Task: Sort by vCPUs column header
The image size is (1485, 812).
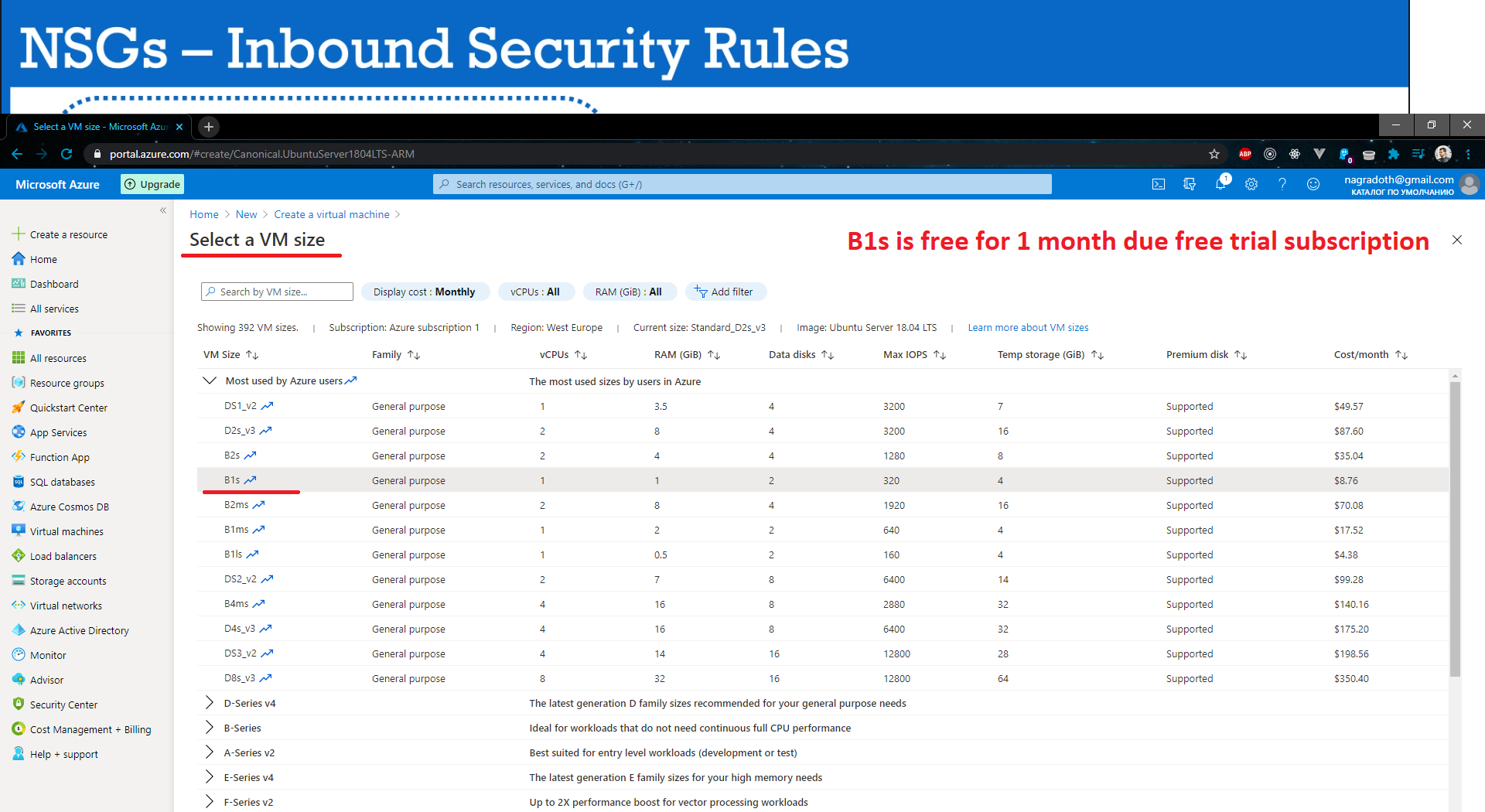Action: click(563, 354)
